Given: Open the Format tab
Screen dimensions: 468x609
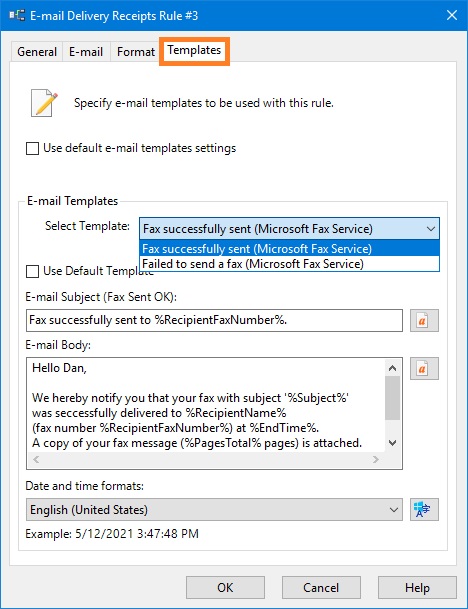Looking at the screenshot, I should click(x=136, y=52).
